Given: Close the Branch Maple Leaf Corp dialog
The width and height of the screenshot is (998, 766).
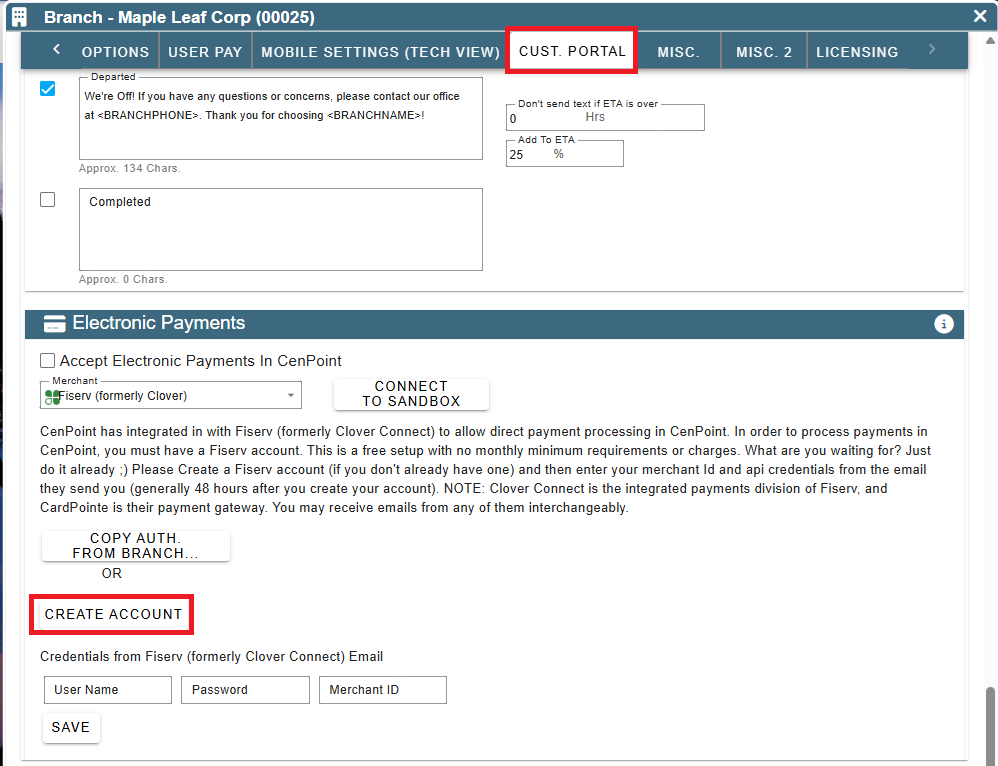Looking at the screenshot, I should tap(980, 16).
